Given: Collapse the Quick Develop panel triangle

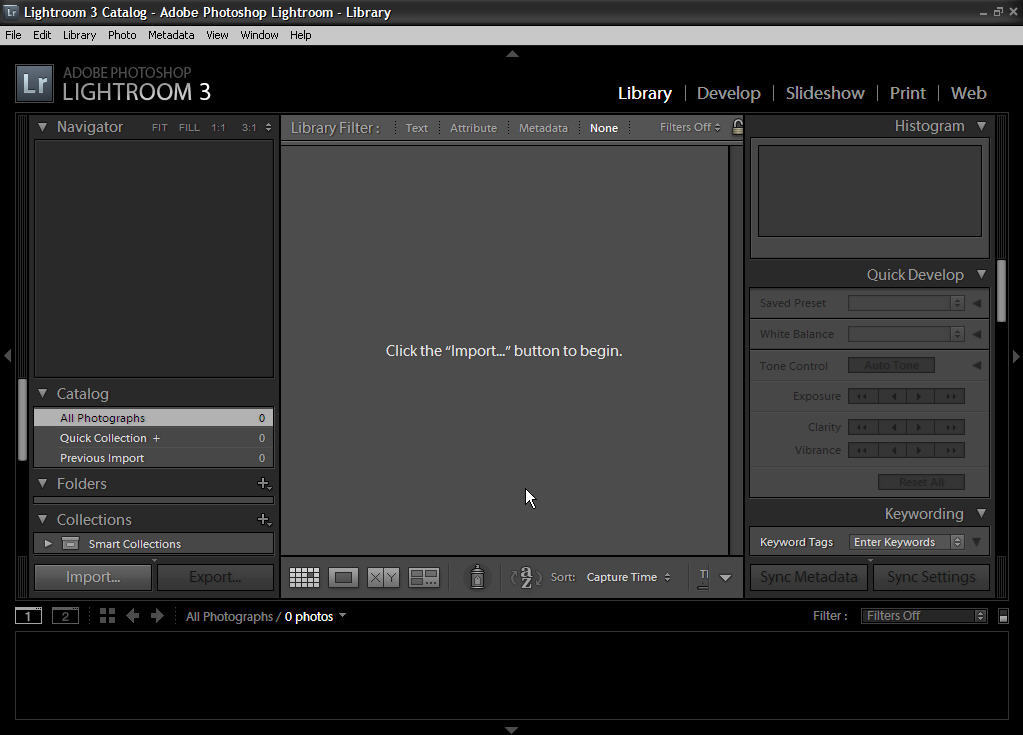Looking at the screenshot, I should tap(981, 274).
